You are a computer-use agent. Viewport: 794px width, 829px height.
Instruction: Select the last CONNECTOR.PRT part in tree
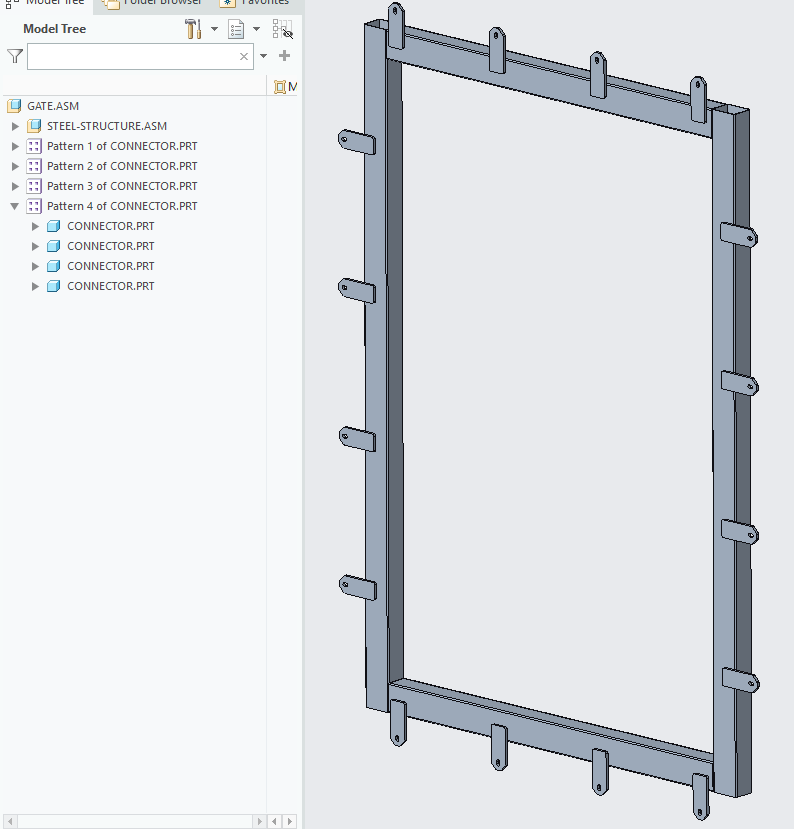110,286
